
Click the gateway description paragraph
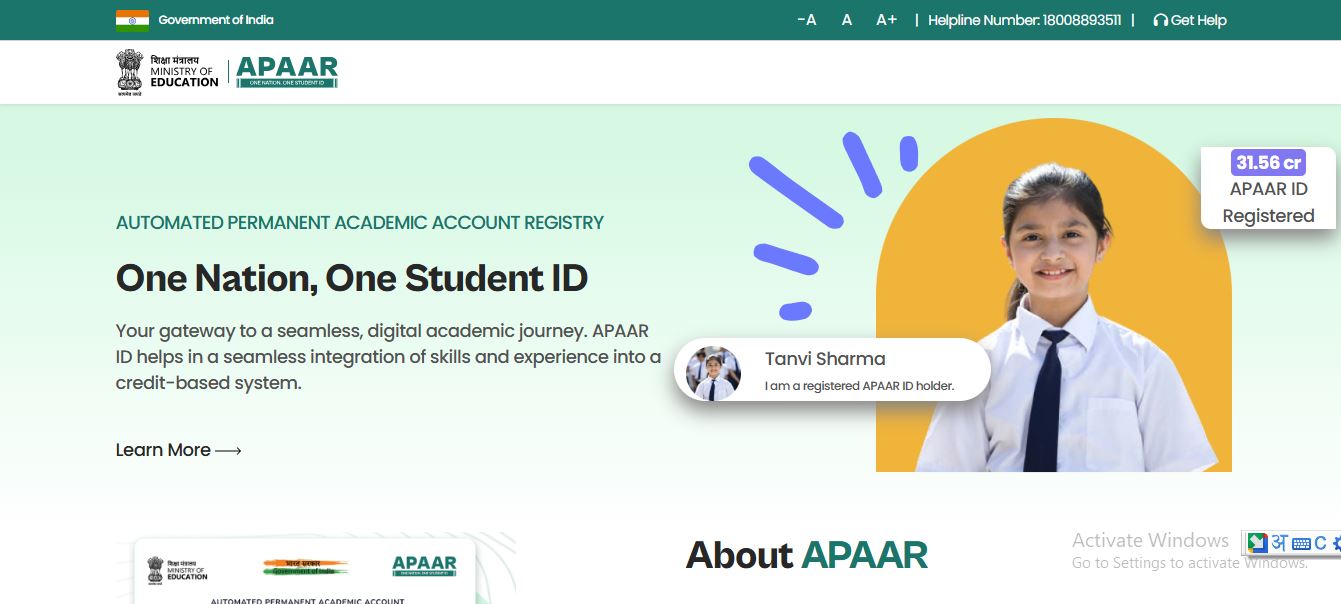point(388,356)
